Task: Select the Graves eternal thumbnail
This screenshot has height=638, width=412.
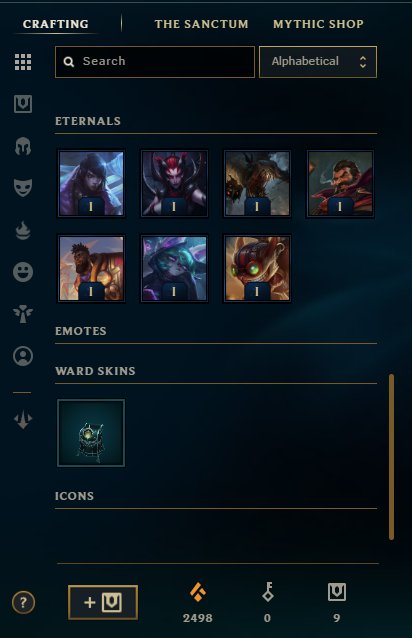Action: tap(340, 184)
